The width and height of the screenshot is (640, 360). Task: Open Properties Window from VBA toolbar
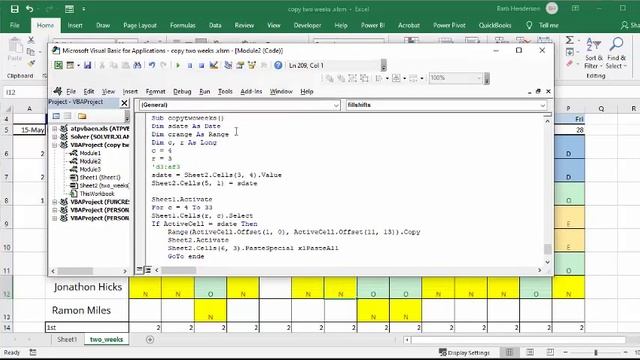[240, 65]
